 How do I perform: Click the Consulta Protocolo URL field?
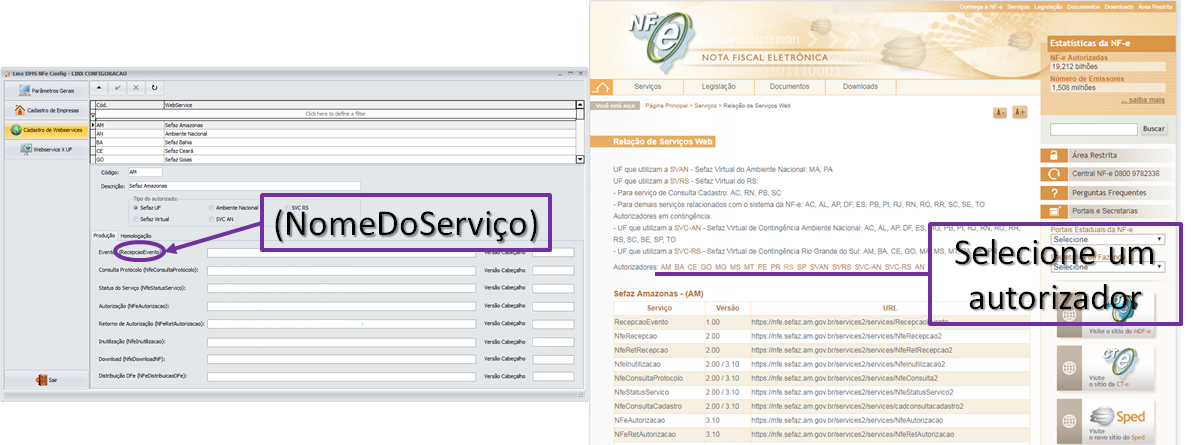[341, 270]
